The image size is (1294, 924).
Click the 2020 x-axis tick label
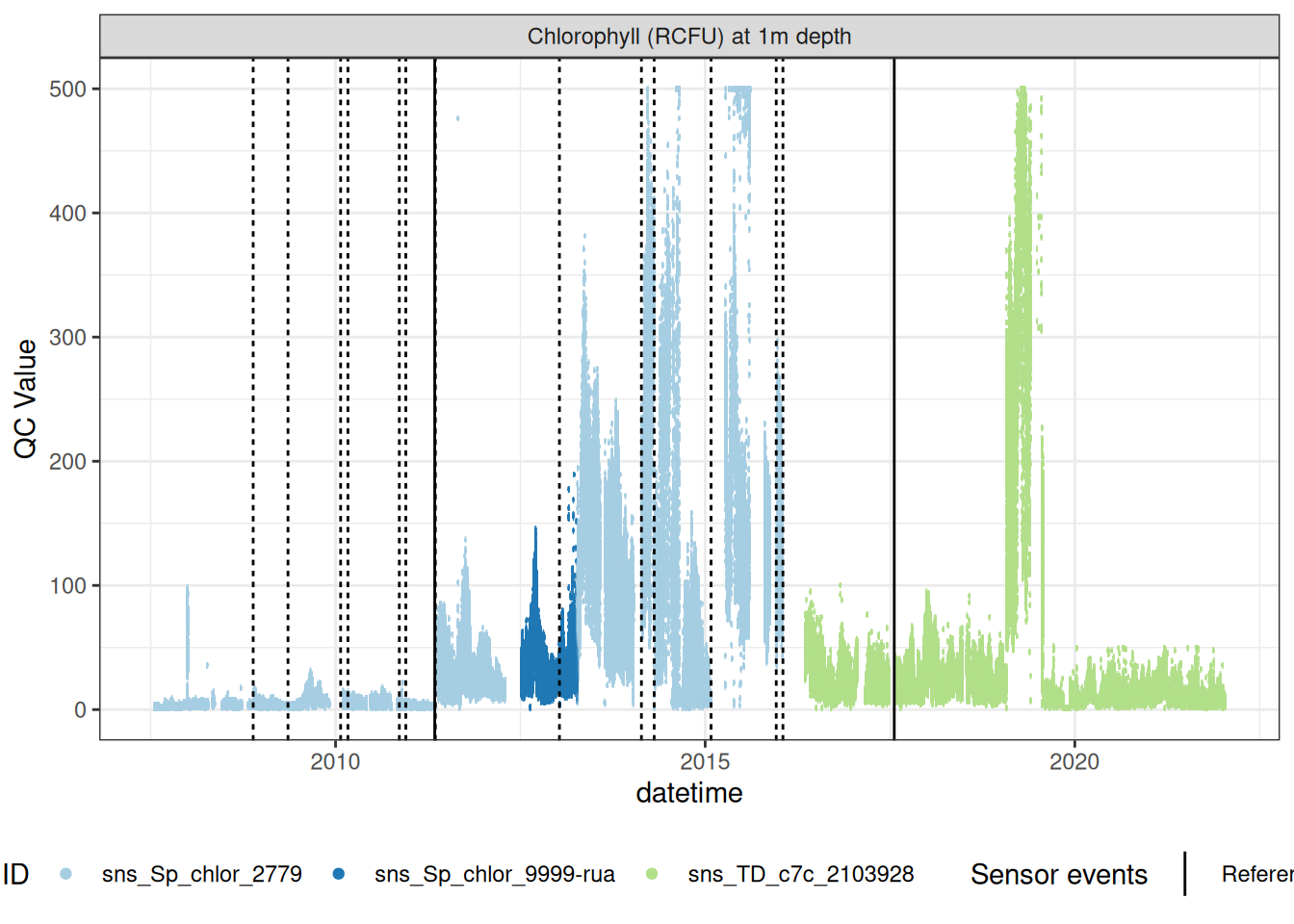(x=1074, y=762)
